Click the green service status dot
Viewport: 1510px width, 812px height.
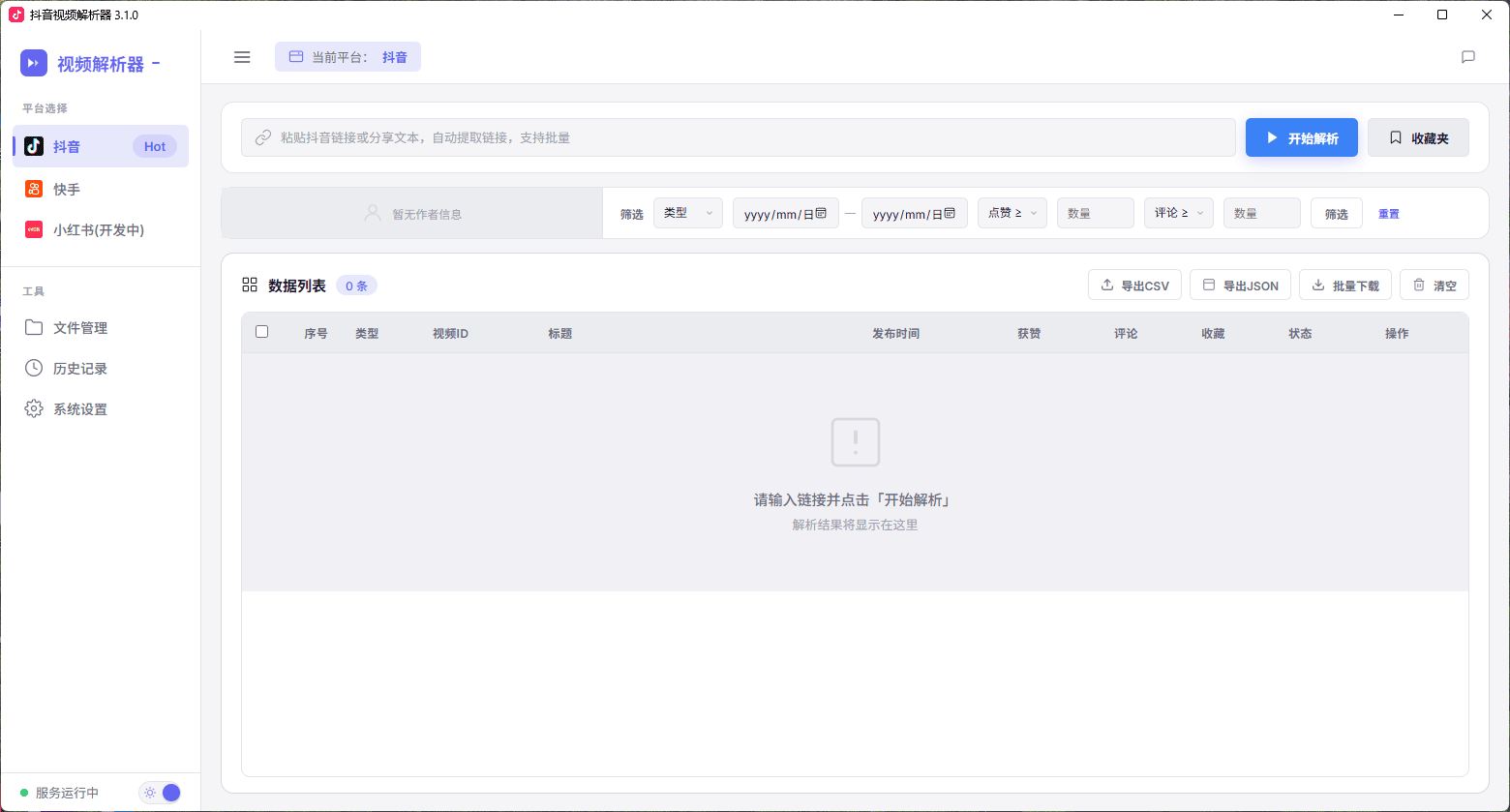[x=24, y=793]
